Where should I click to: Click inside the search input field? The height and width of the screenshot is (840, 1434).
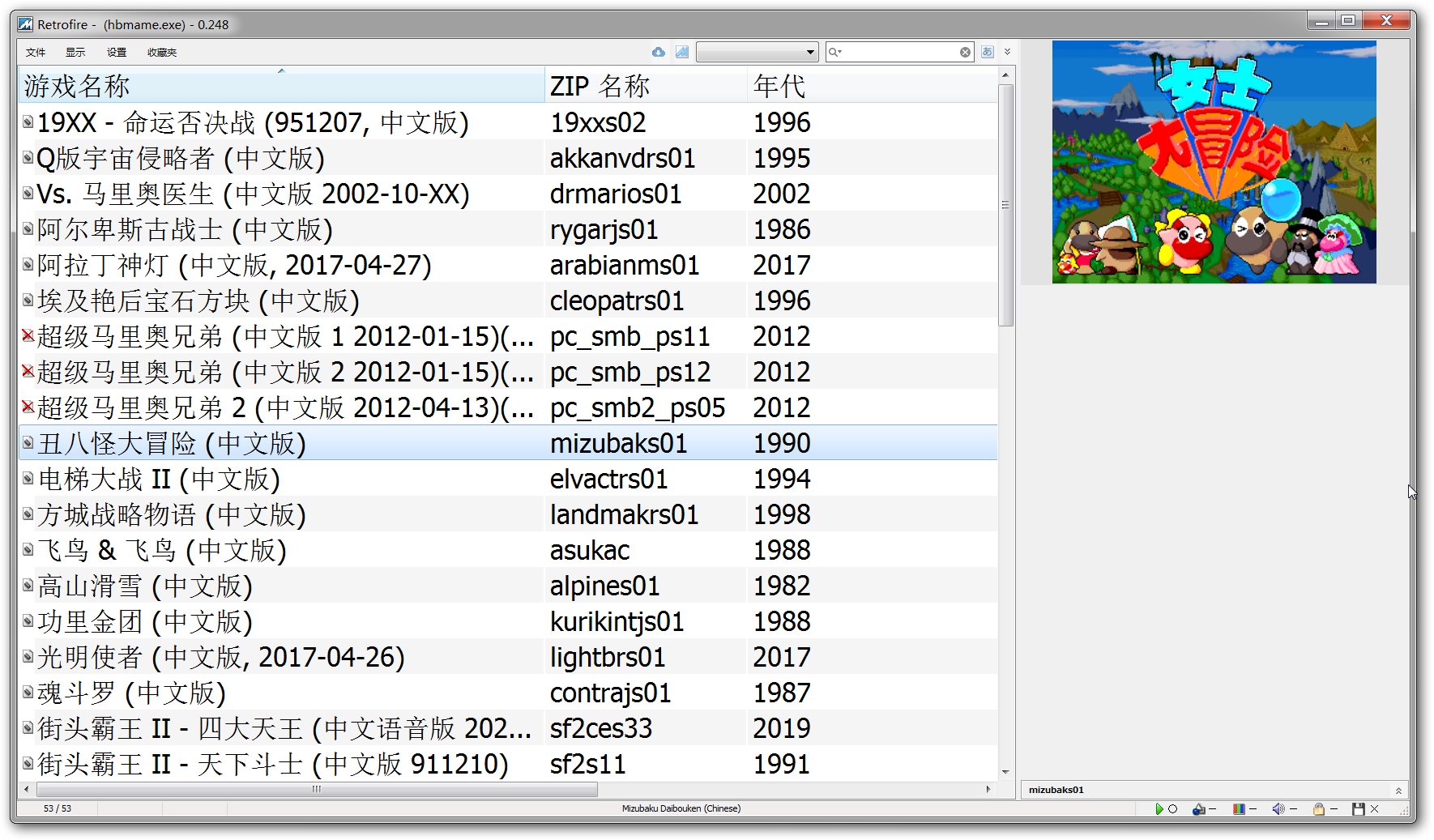click(900, 52)
